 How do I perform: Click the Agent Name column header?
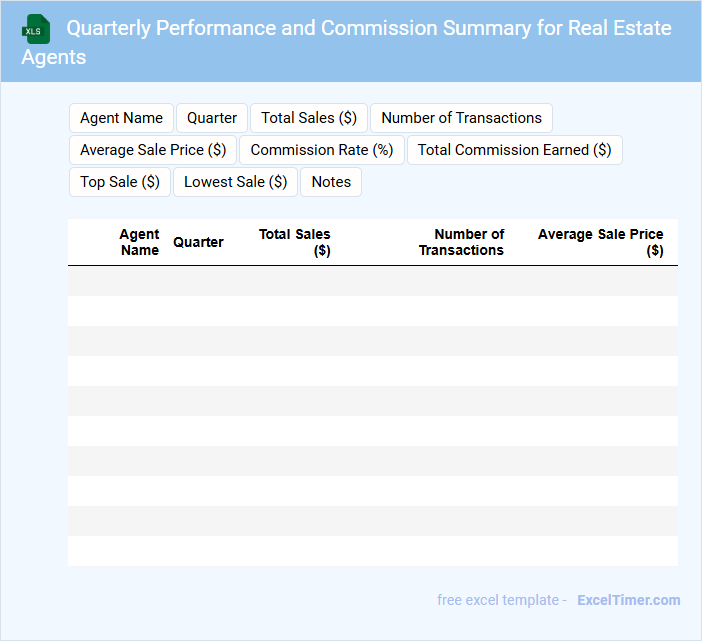click(139, 242)
